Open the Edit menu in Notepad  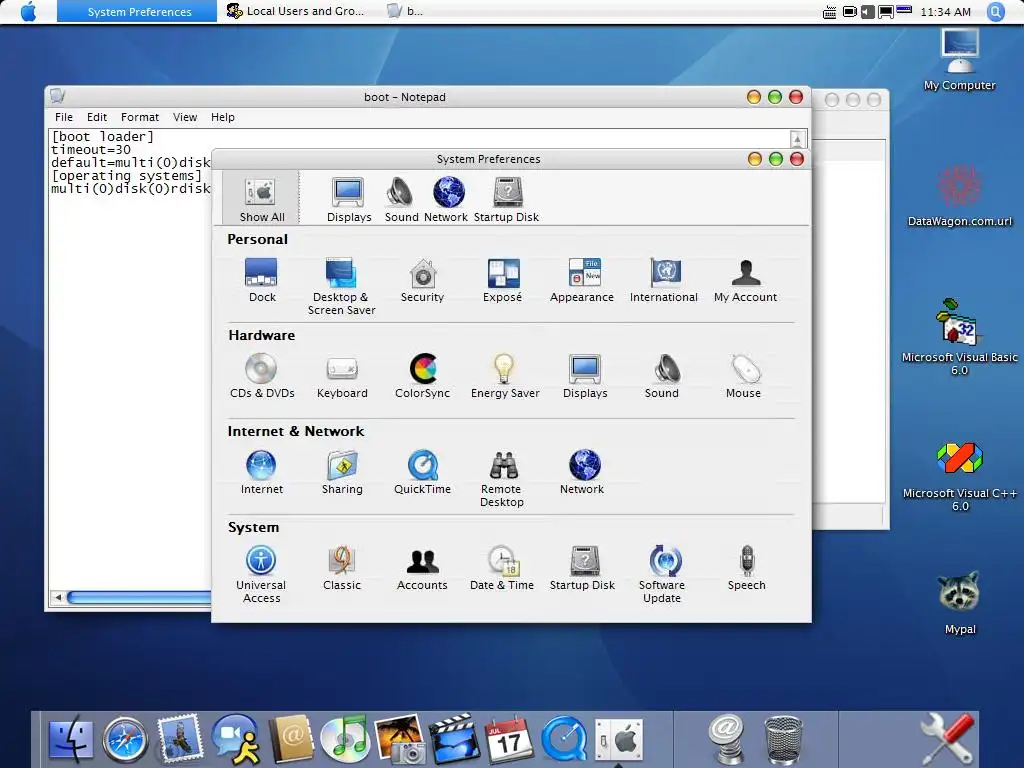point(97,117)
